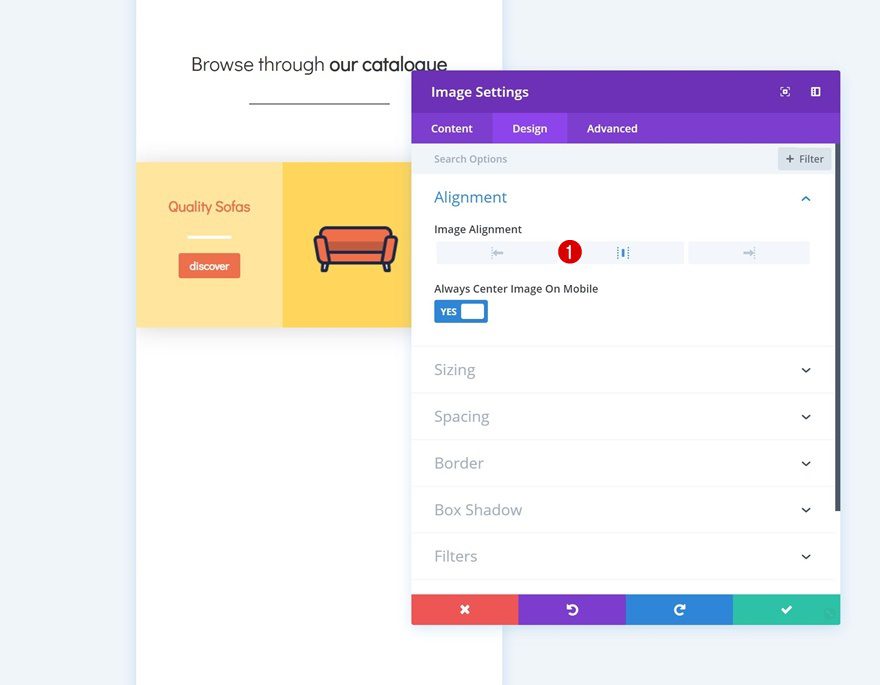This screenshot has height=685, width=880.
Task: Align the image to the left
Action: (x=497, y=253)
